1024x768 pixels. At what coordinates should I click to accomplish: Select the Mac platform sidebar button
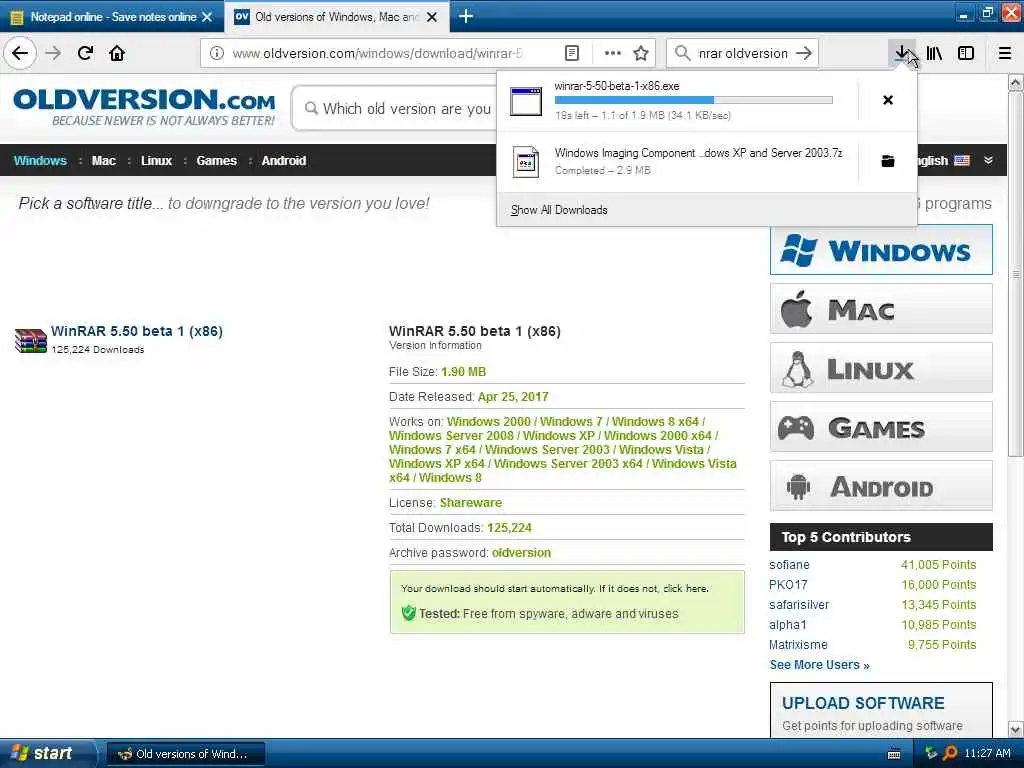(881, 309)
